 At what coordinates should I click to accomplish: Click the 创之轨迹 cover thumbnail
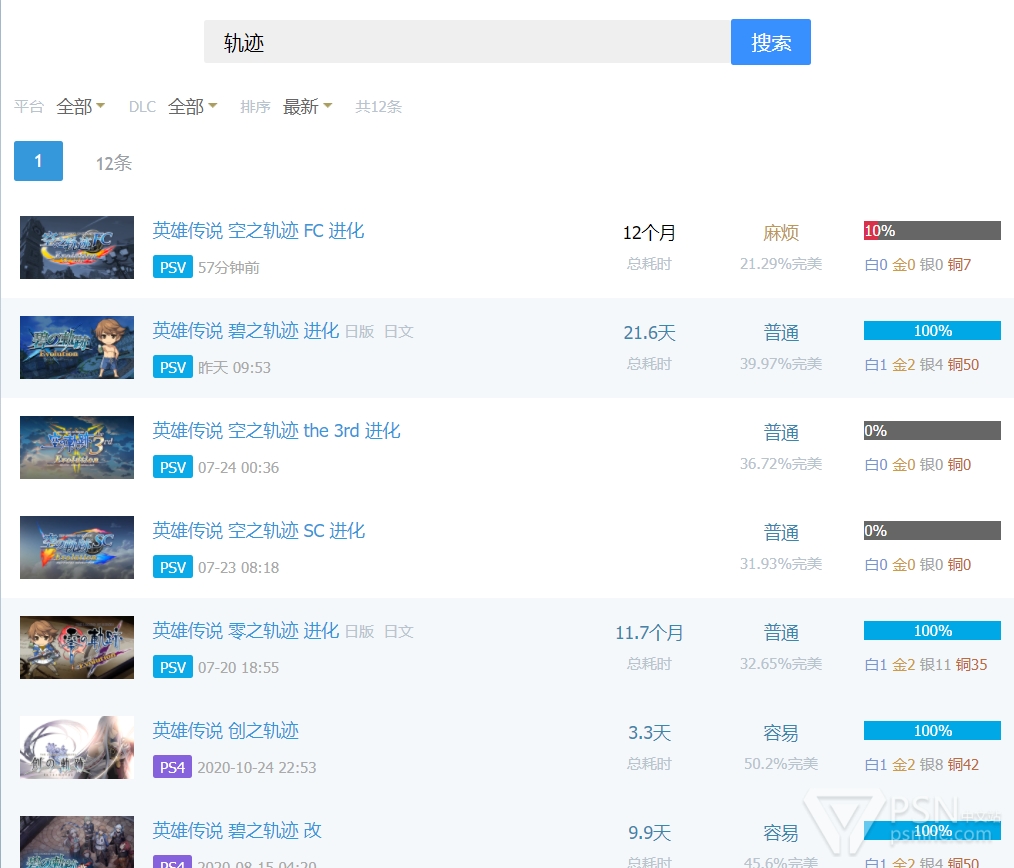[77, 747]
